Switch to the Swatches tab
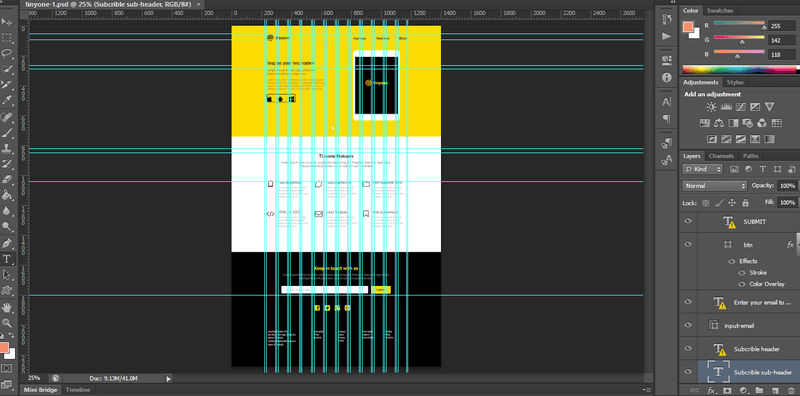The image size is (800, 396). click(720, 10)
